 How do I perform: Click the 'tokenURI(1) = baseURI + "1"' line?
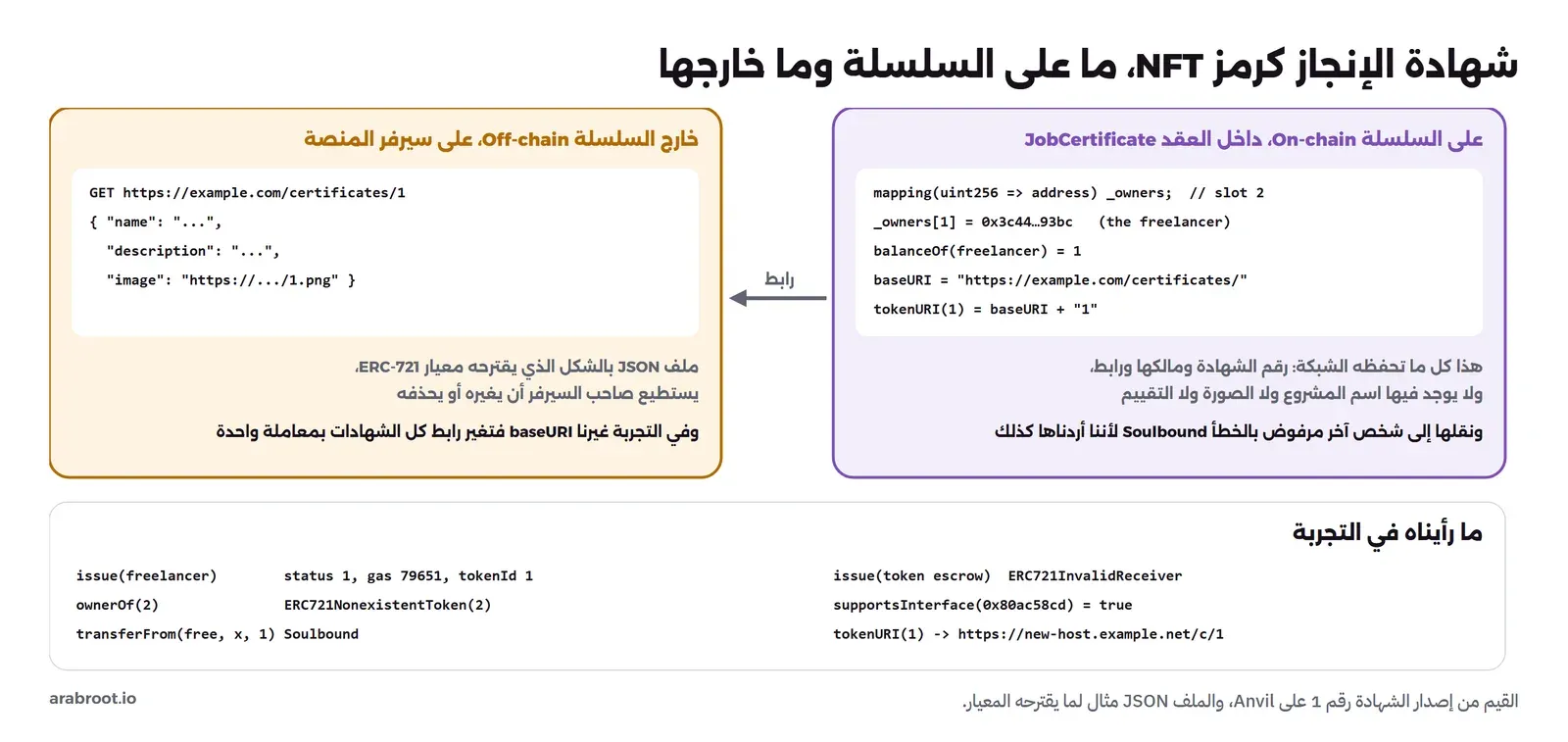[x=985, y=310]
